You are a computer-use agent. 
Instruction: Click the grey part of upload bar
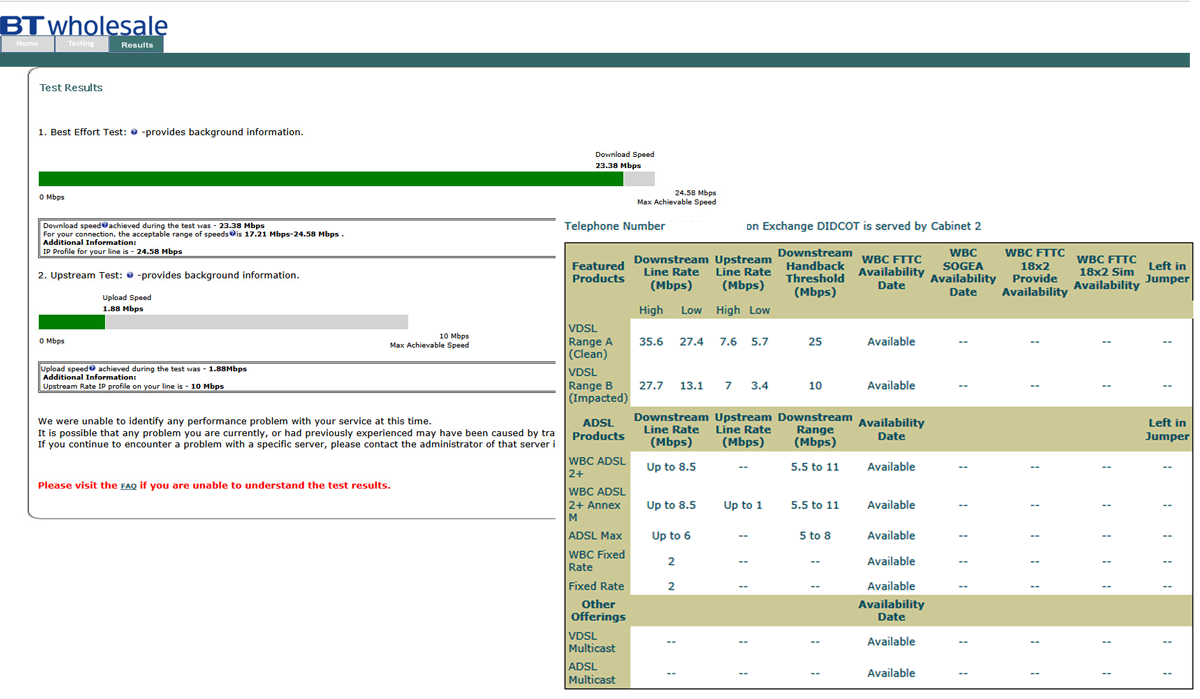coord(256,322)
